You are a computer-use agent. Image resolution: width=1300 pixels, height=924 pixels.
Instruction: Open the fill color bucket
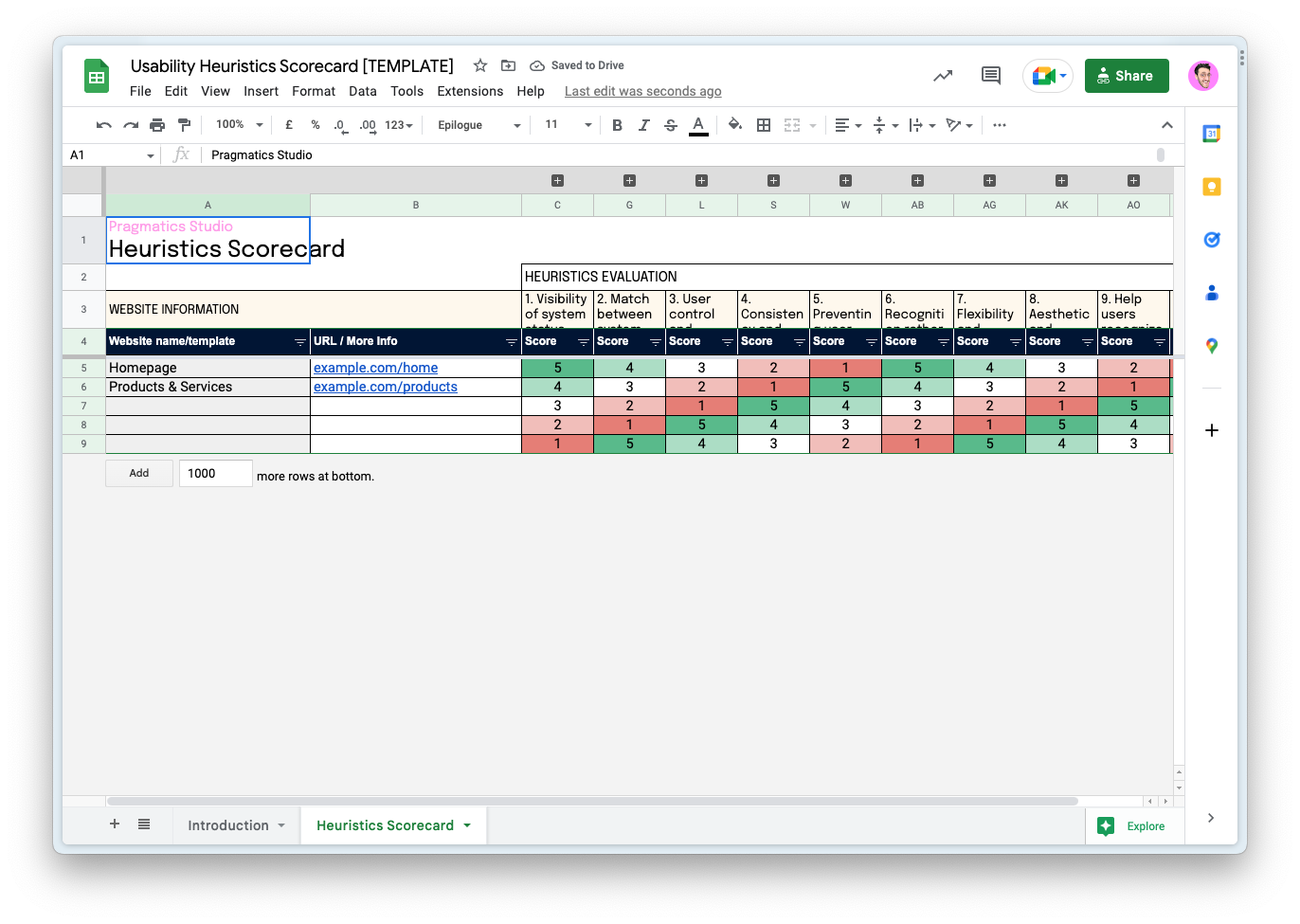pos(735,125)
